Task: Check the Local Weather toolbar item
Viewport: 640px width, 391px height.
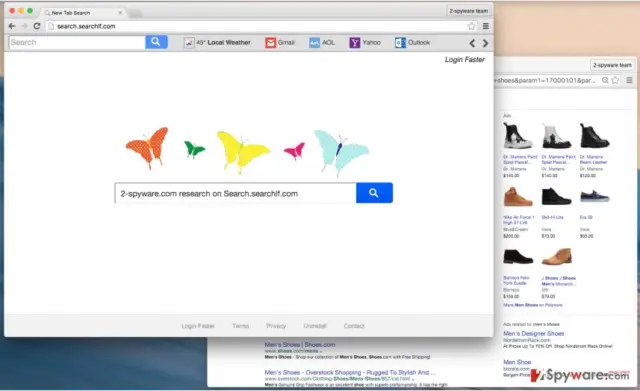Action: [x=217, y=42]
